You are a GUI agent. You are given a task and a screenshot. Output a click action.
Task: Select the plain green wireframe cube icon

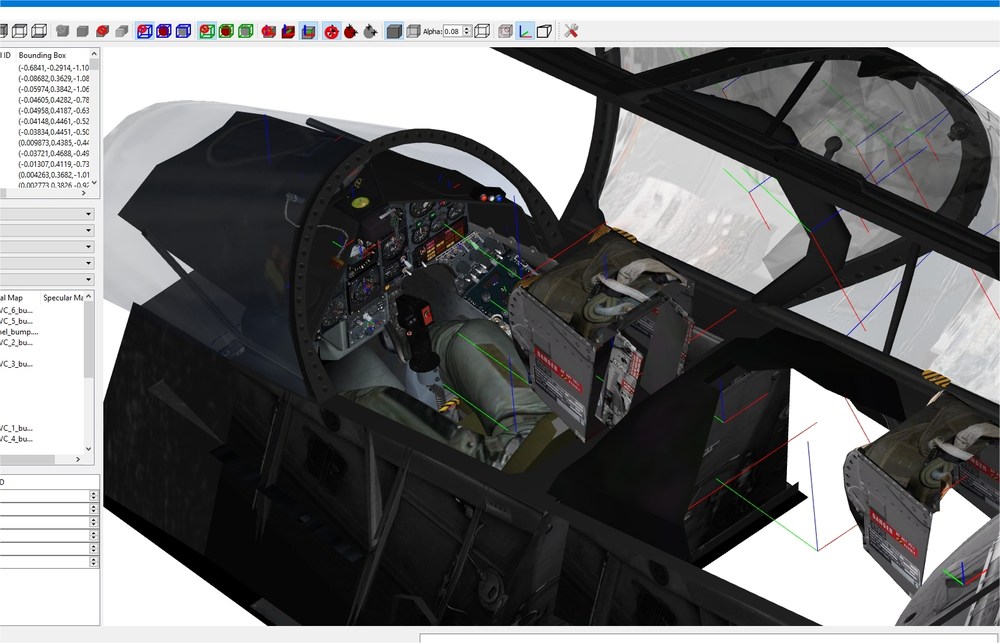(x=246, y=31)
